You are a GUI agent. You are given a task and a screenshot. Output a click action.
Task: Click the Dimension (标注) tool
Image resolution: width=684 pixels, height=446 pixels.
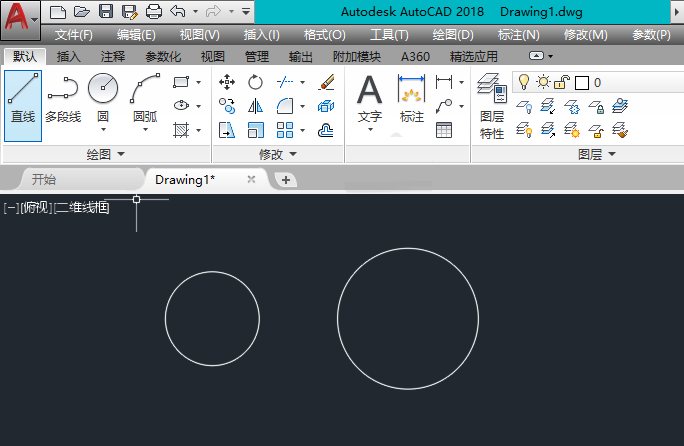(x=411, y=98)
